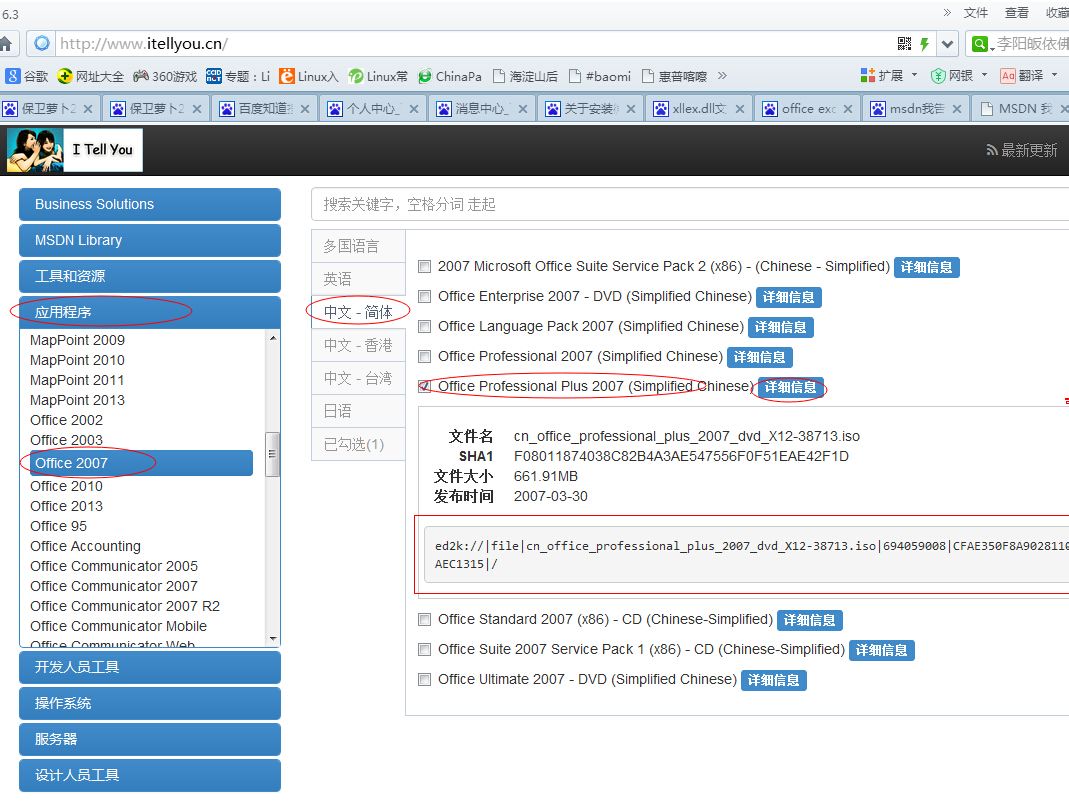
Task: Click the QR code icon in address bar
Action: click(x=904, y=44)
